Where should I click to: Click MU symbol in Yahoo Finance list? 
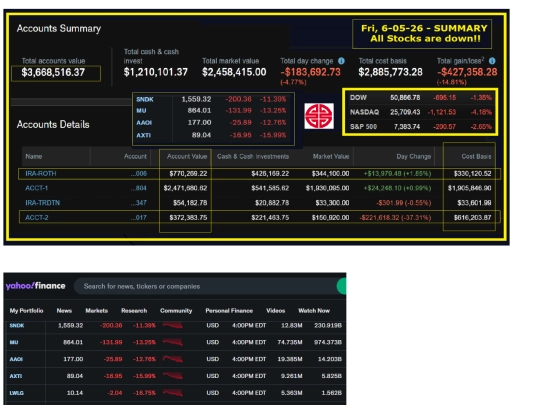pos(14,342)
